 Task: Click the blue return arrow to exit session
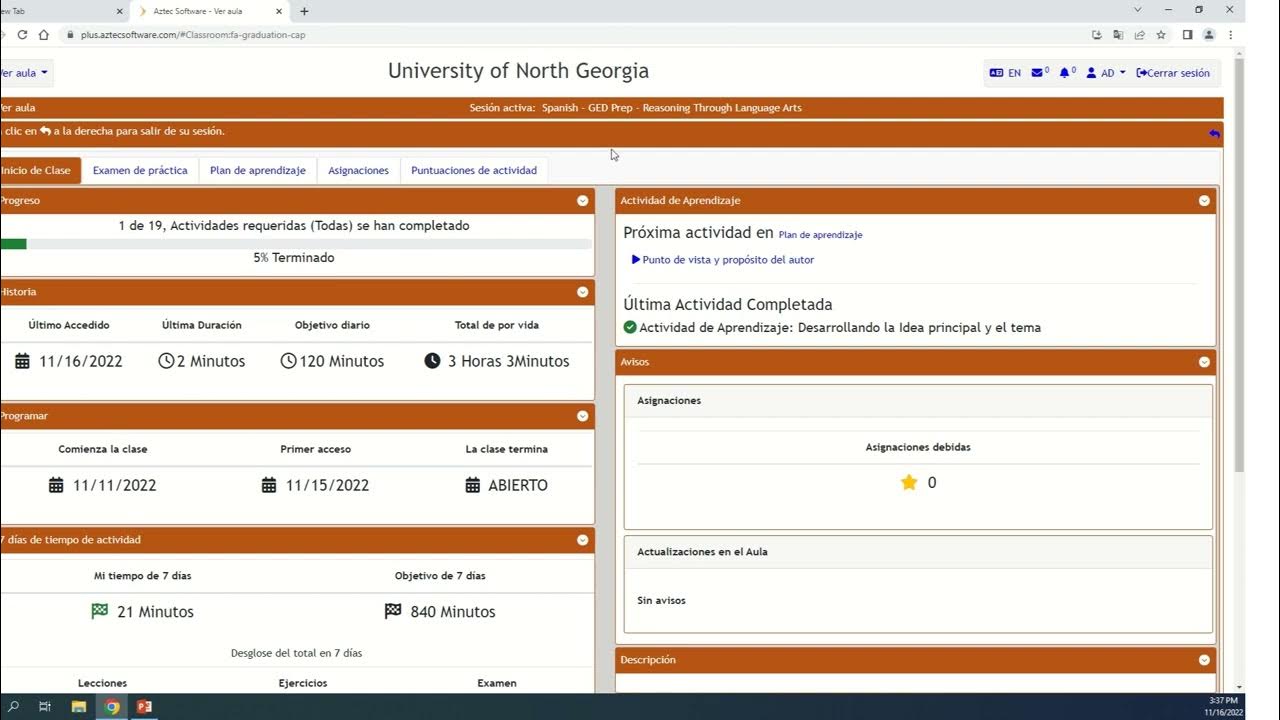(x=1214, y=133)
